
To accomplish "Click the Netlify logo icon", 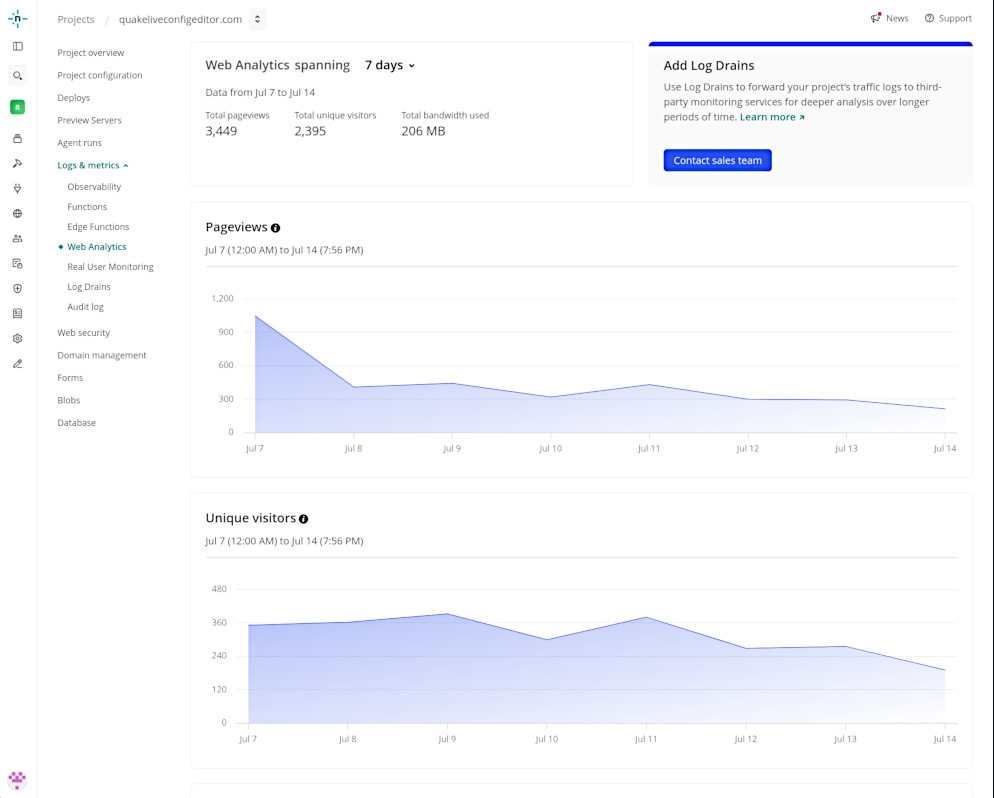I will (x=18, y=19).
